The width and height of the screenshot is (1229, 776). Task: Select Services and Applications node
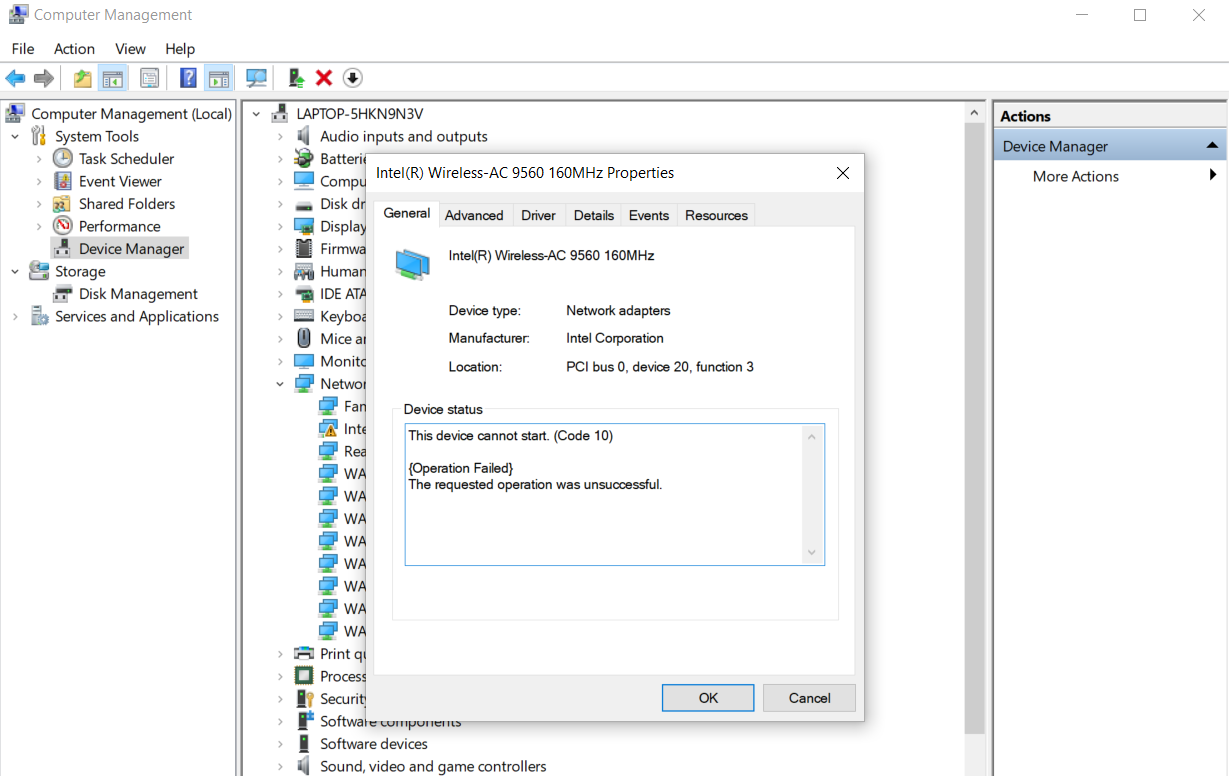click(136, 316)
